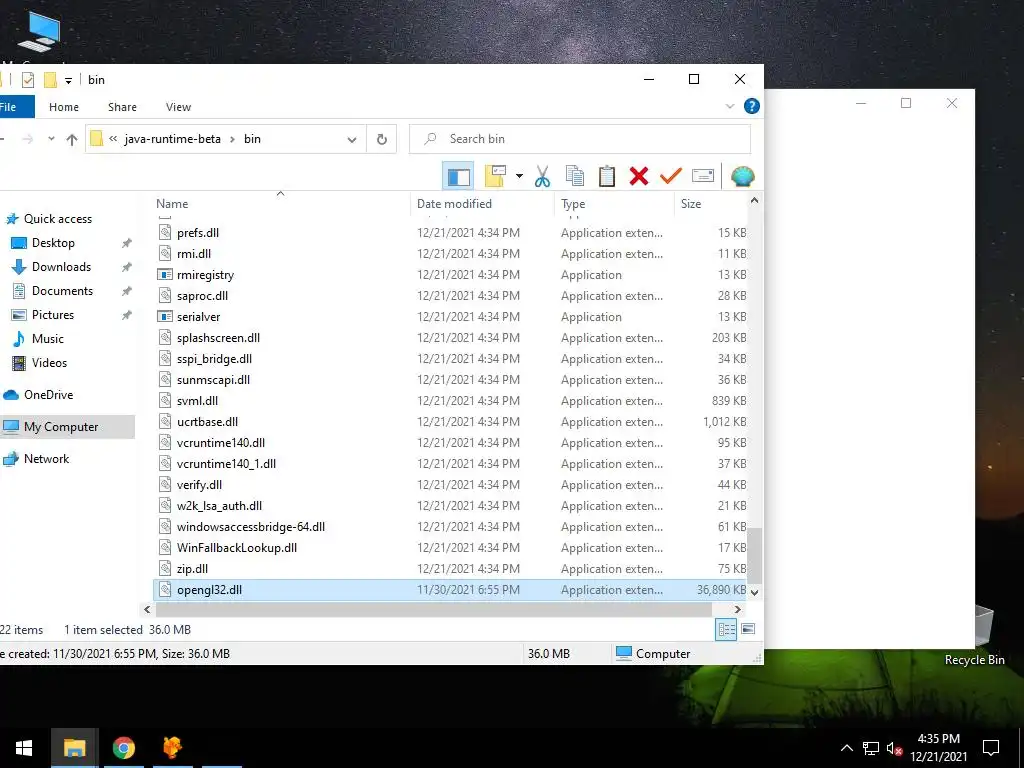Click the red X Delete icon
The height and width of the screenshot is (768, 1024).
click(639, 176)
